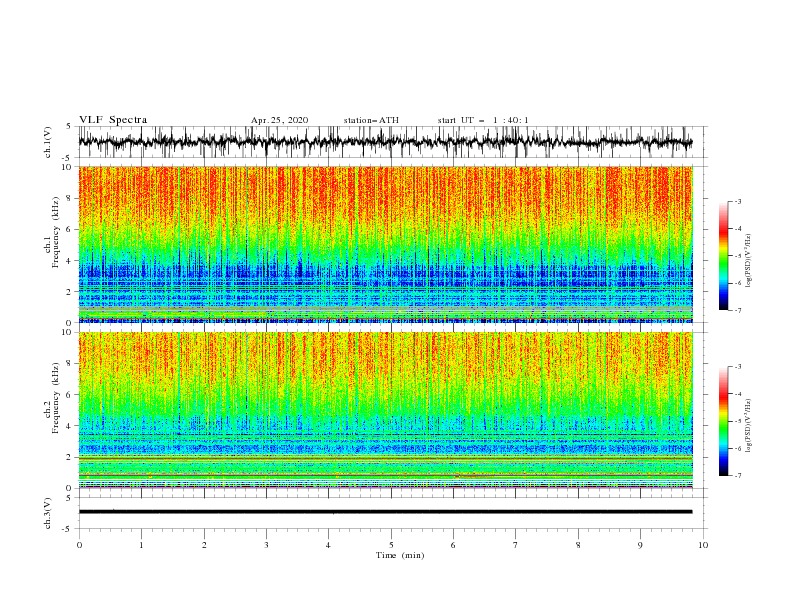
Task: Click the "4" minute tick label
Action: (328, 545)
